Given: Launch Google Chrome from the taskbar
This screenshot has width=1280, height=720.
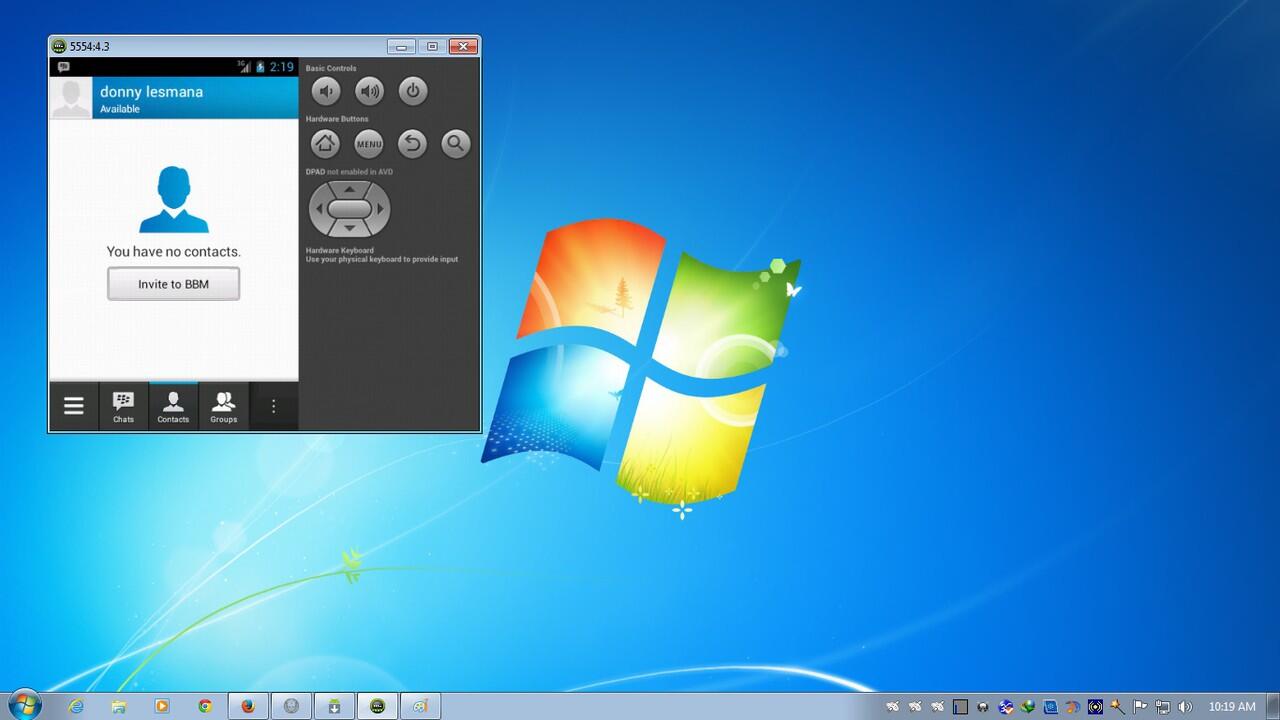Looking at the screenshot, I should [205, 706].
